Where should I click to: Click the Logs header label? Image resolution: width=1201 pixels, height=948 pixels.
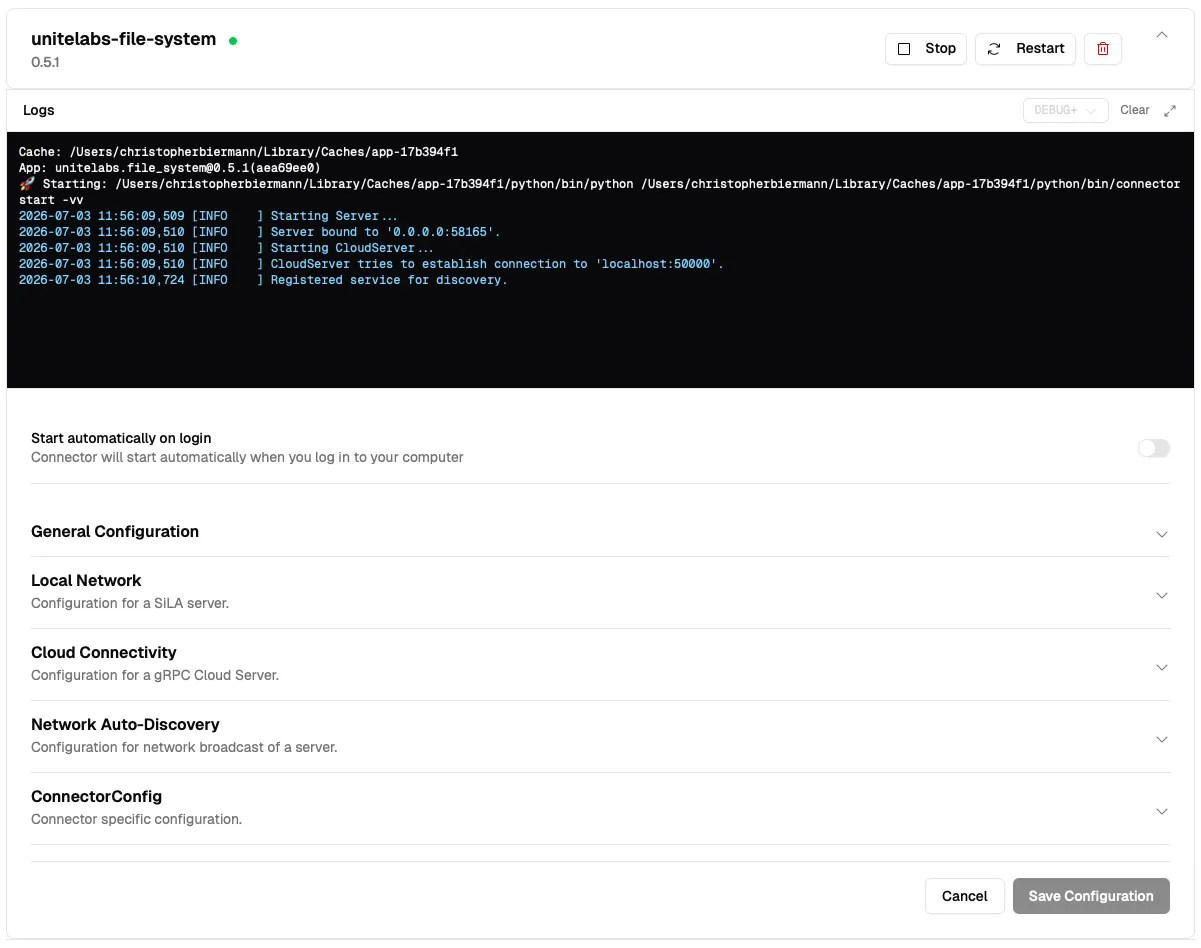[x=39, y=110]
